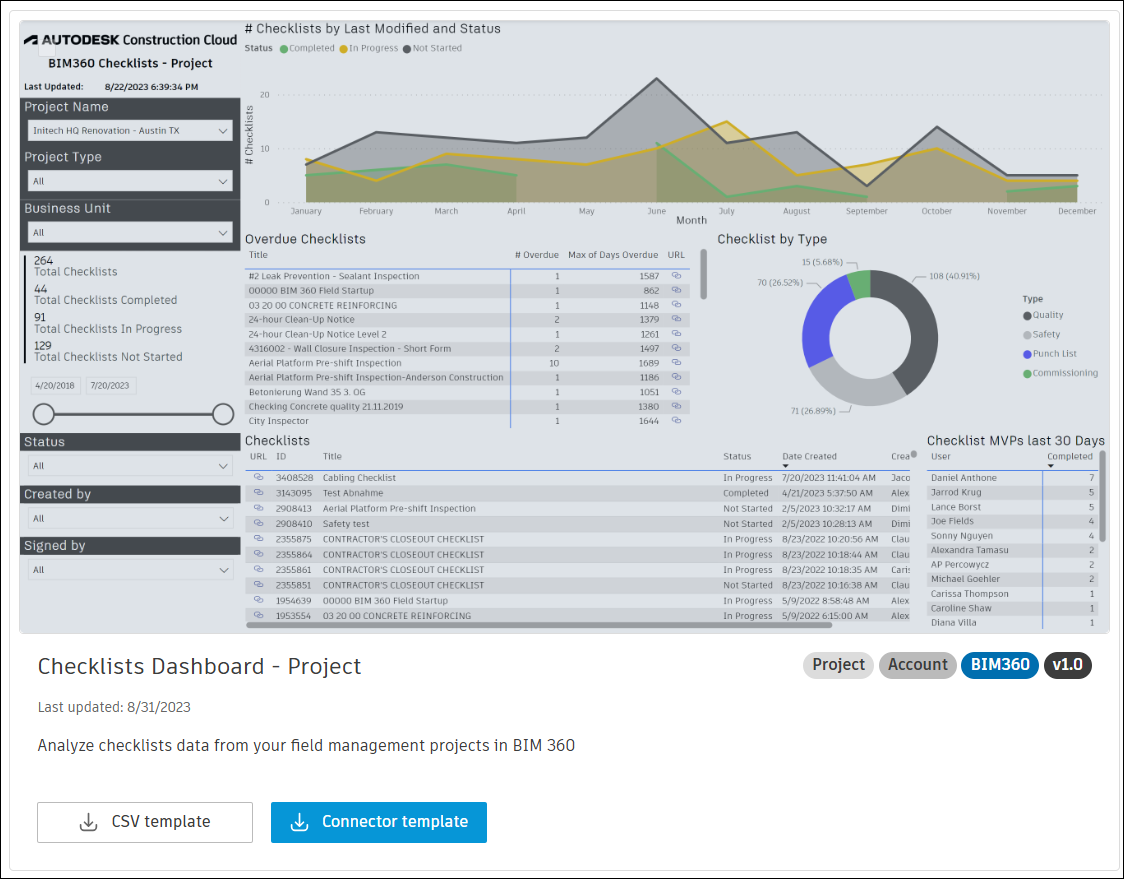Viewport: 1124px width, 879px height.
Task: Sort overdue table by Title header
Action: tap(258, 255)
